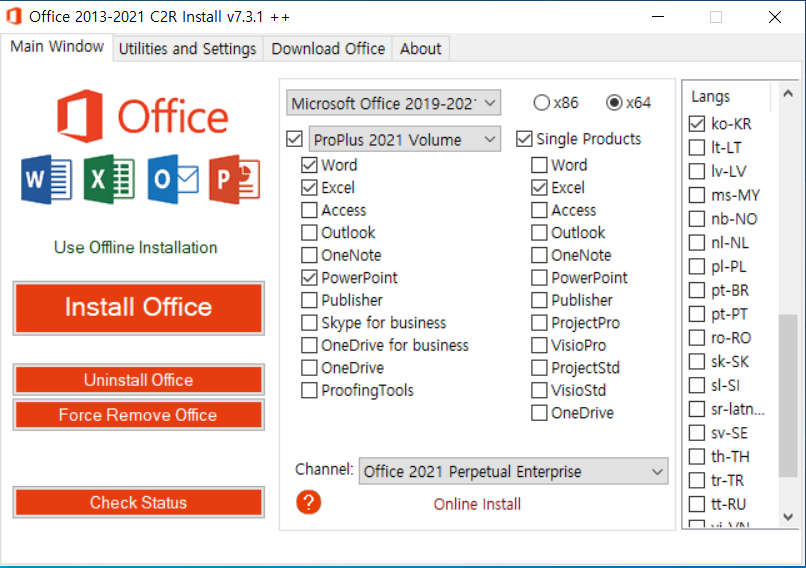Check Access under Single Products
This screenshot has width=806, height=568.
click(539, 210)
